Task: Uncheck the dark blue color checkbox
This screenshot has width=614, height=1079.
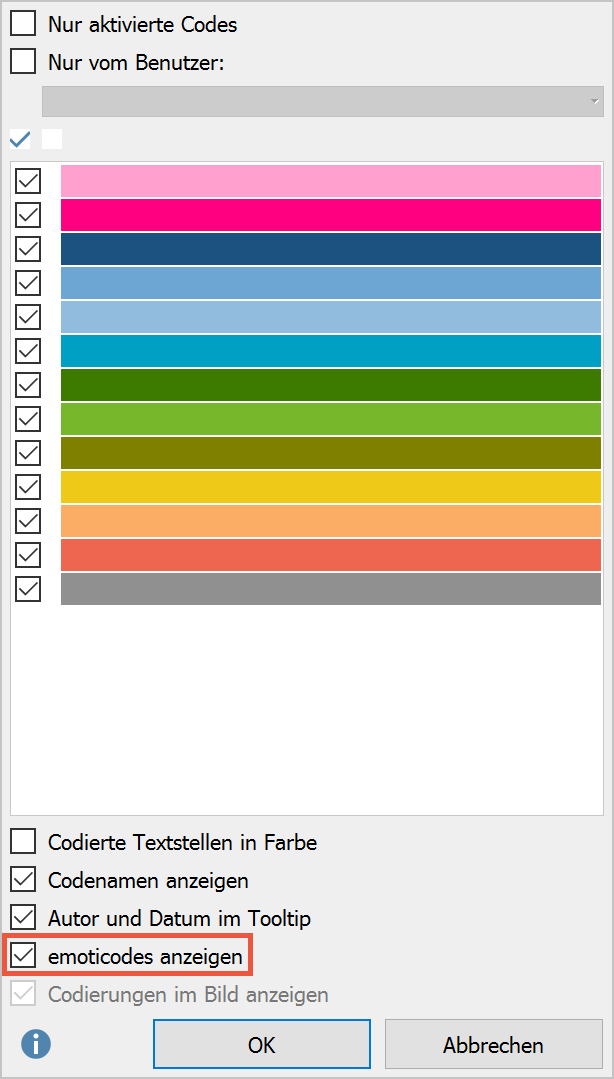Action: pyautogui.click(x=28, y=248)
